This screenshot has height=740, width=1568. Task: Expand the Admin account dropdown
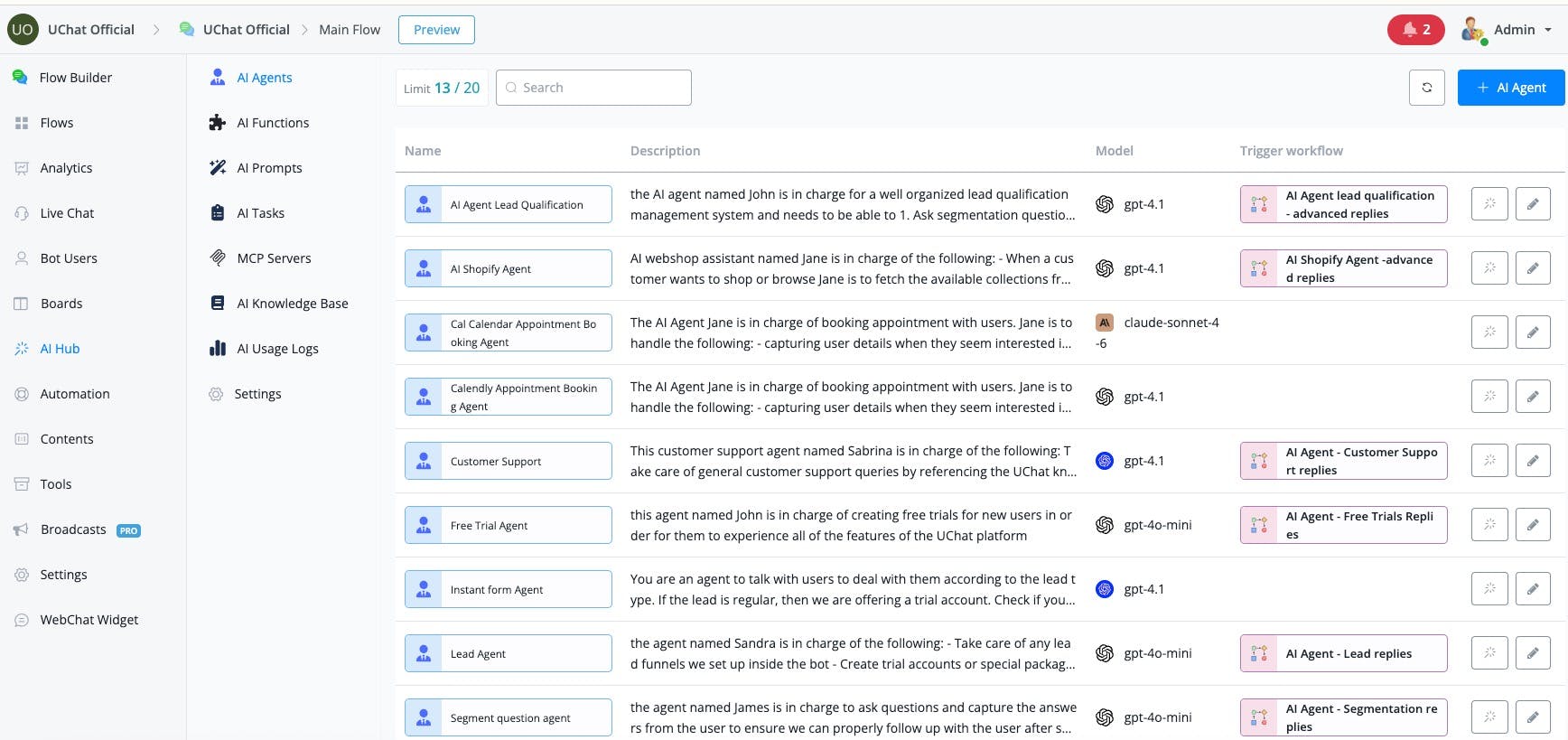pyautogui.click(x=1507, y=30)
